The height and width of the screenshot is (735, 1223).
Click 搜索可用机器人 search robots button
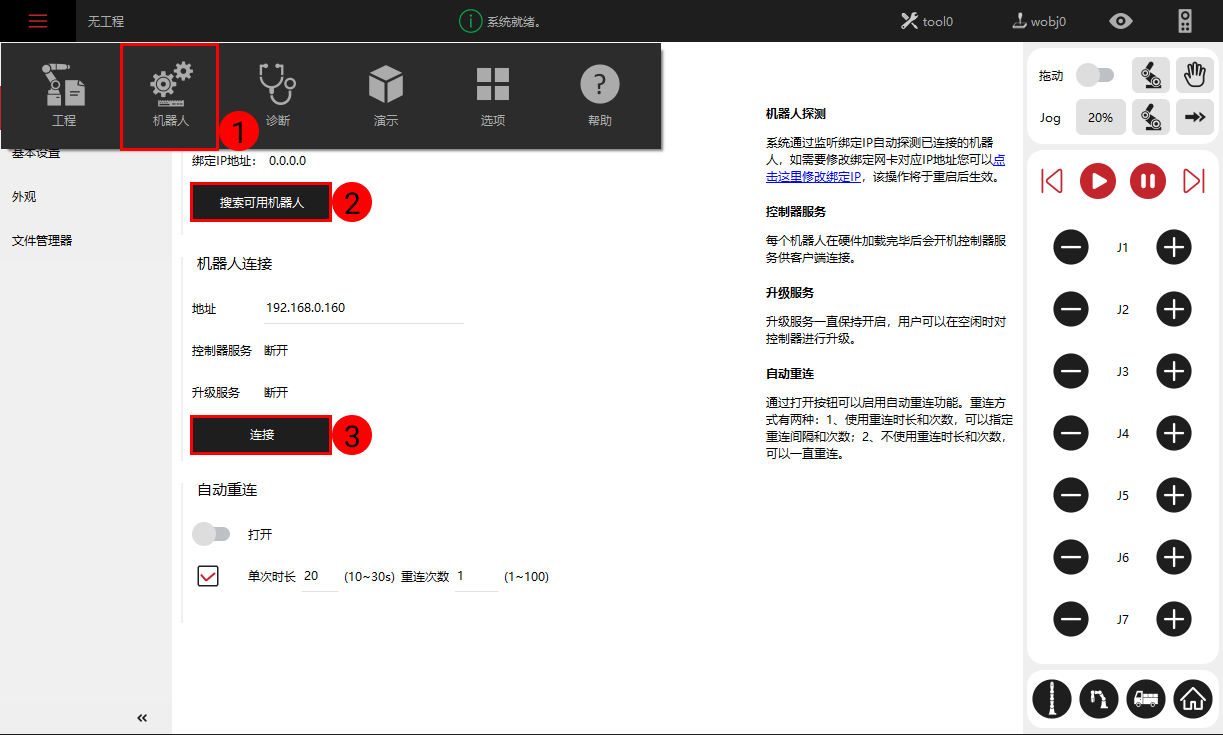pyautogui.click(x=261, y=202)
